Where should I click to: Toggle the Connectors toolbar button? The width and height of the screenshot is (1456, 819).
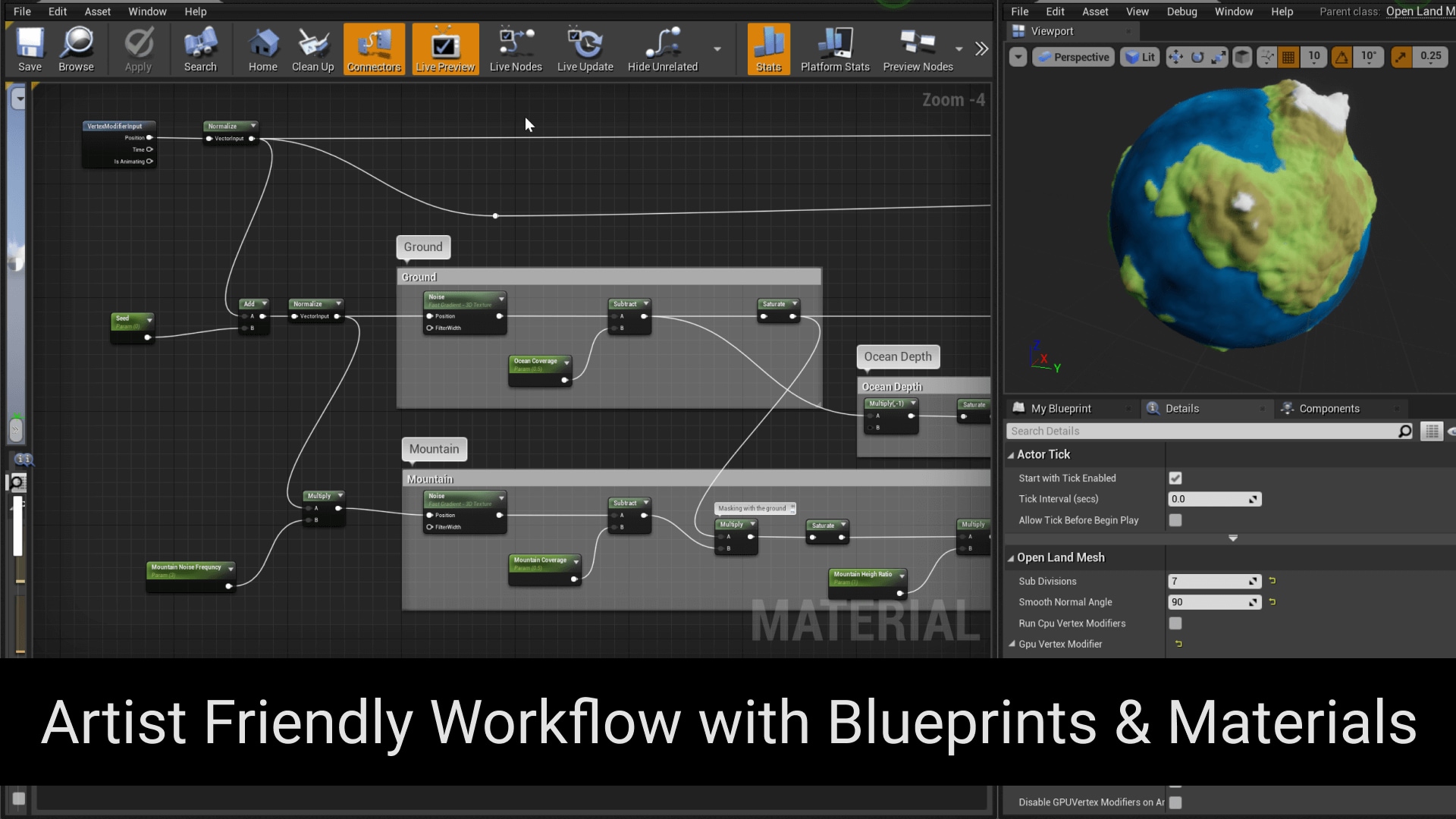click(x=374, y=49)
